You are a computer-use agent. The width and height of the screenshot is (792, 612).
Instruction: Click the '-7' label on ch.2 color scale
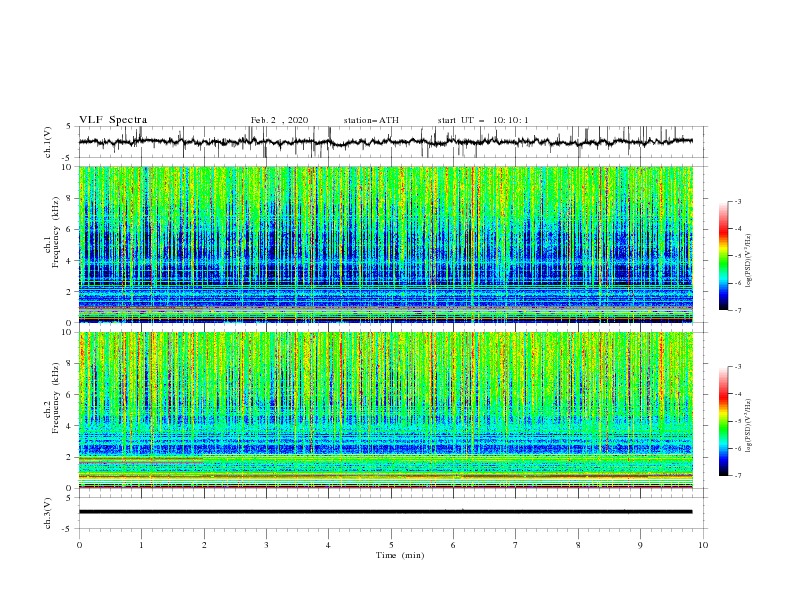[737, 476]
